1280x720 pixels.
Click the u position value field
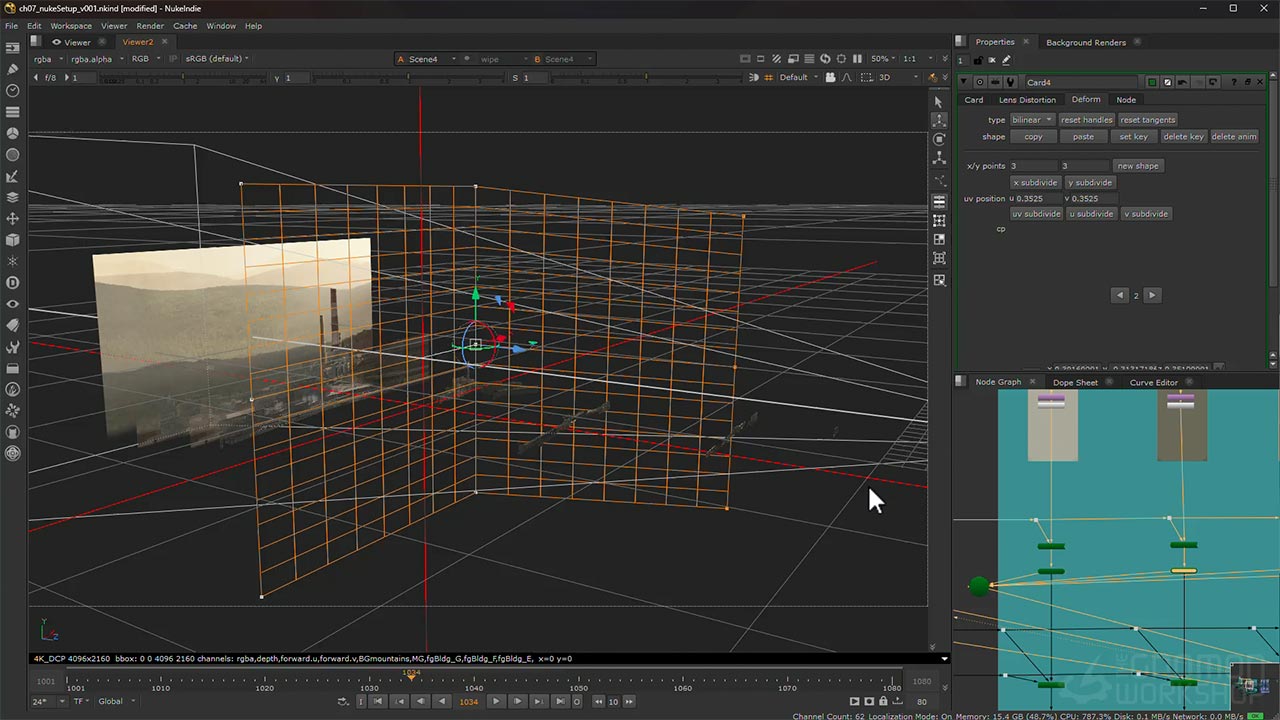pos(1038,199)
